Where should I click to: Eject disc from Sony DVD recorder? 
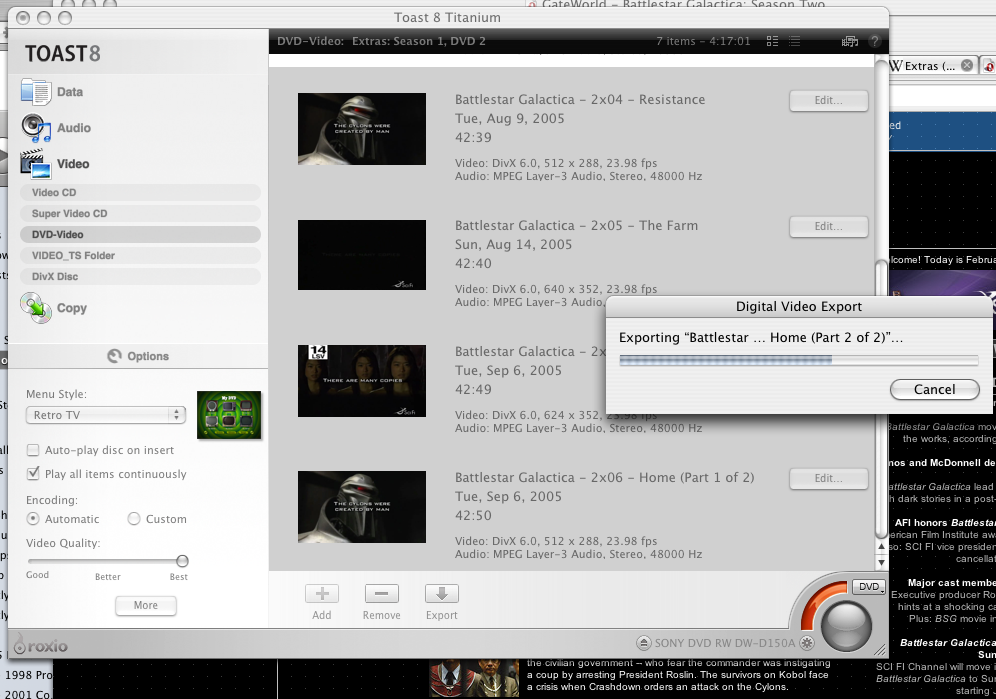(645, 643)
